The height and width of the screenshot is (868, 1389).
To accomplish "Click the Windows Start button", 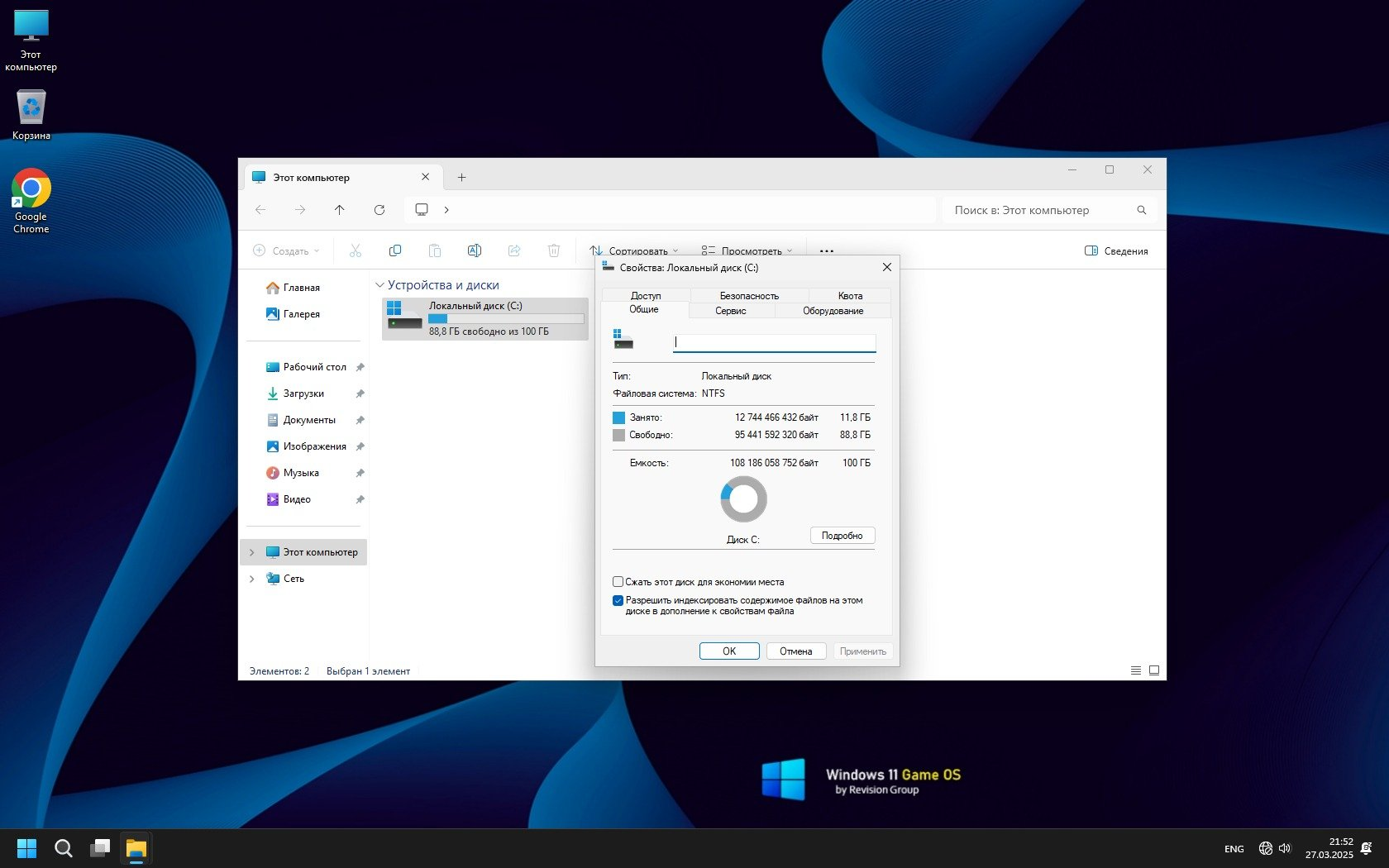I will click(26, 848).
